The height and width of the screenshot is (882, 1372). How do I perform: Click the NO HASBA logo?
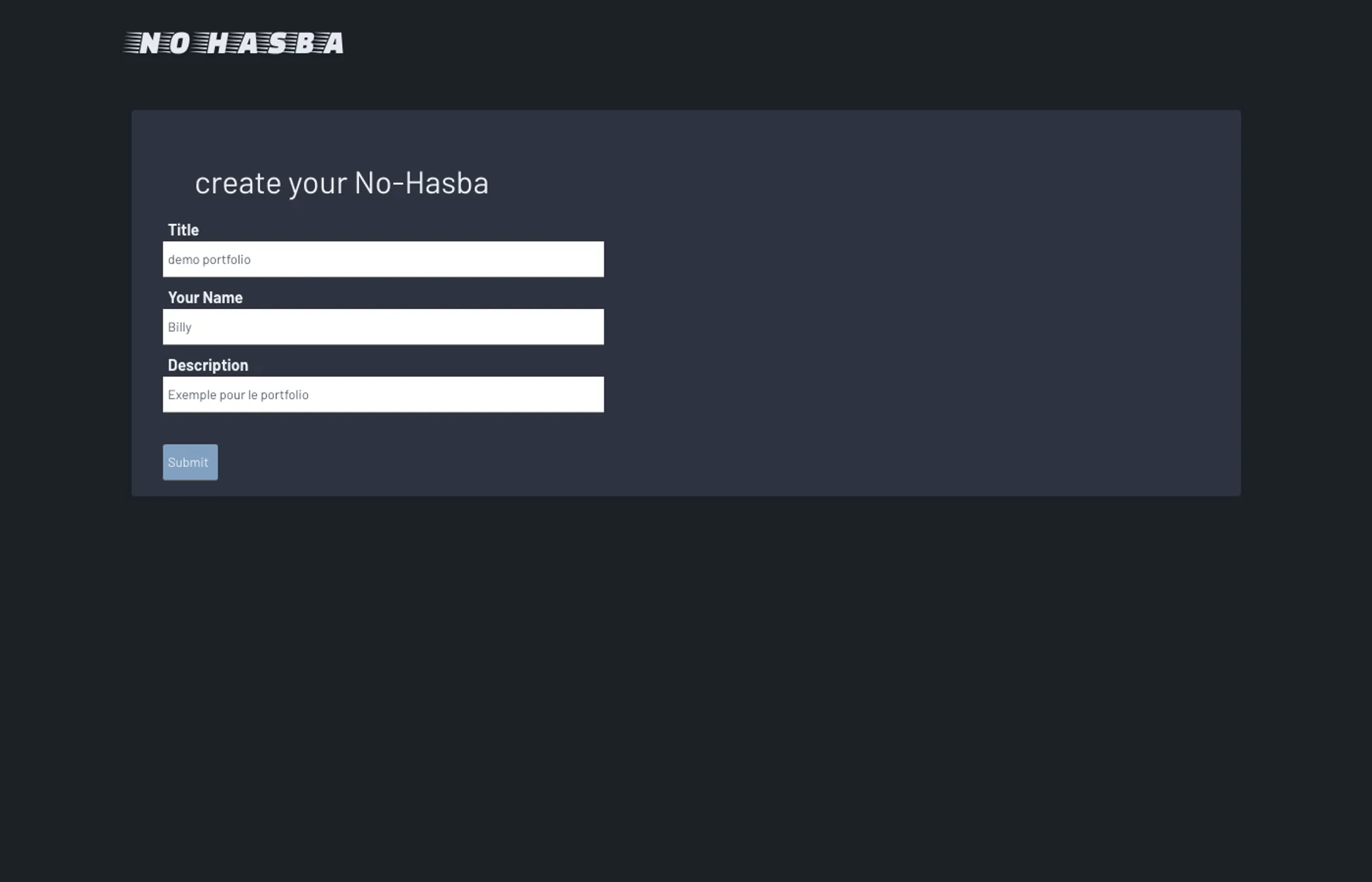(x=233, y=43)
